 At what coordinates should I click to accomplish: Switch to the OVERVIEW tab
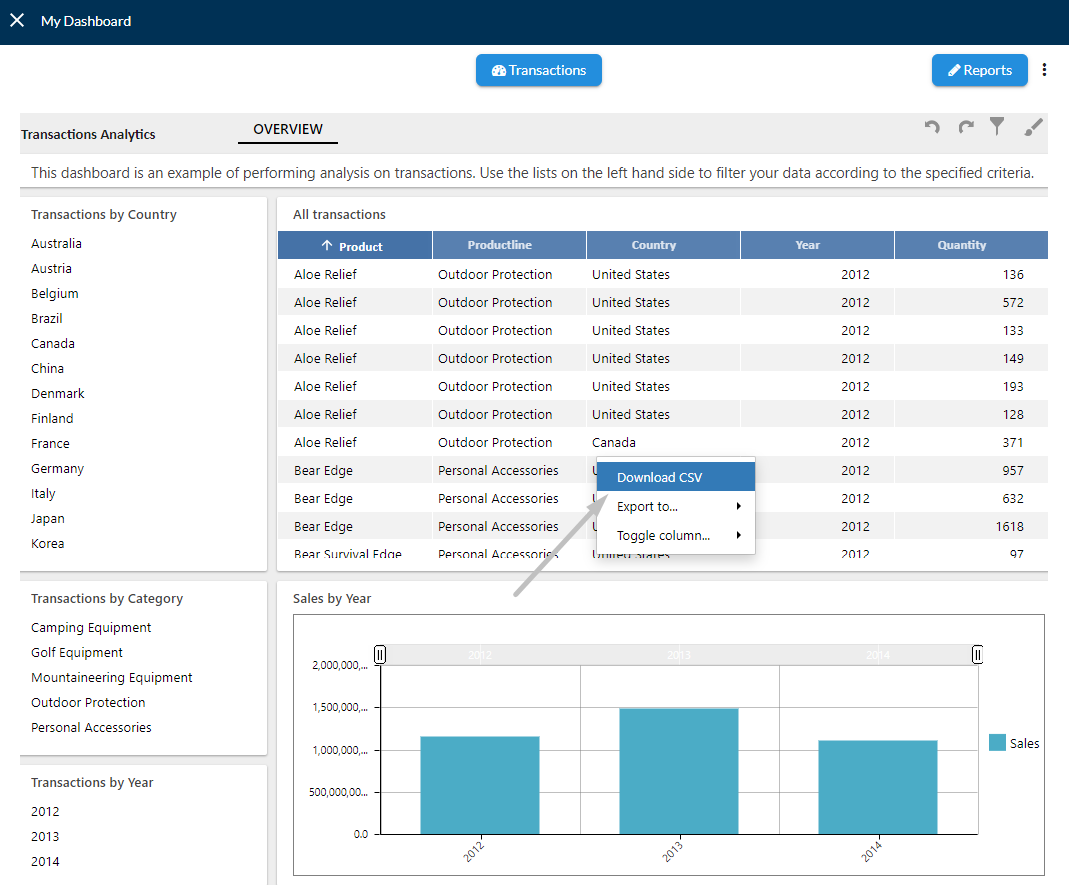tap(288, 130)
